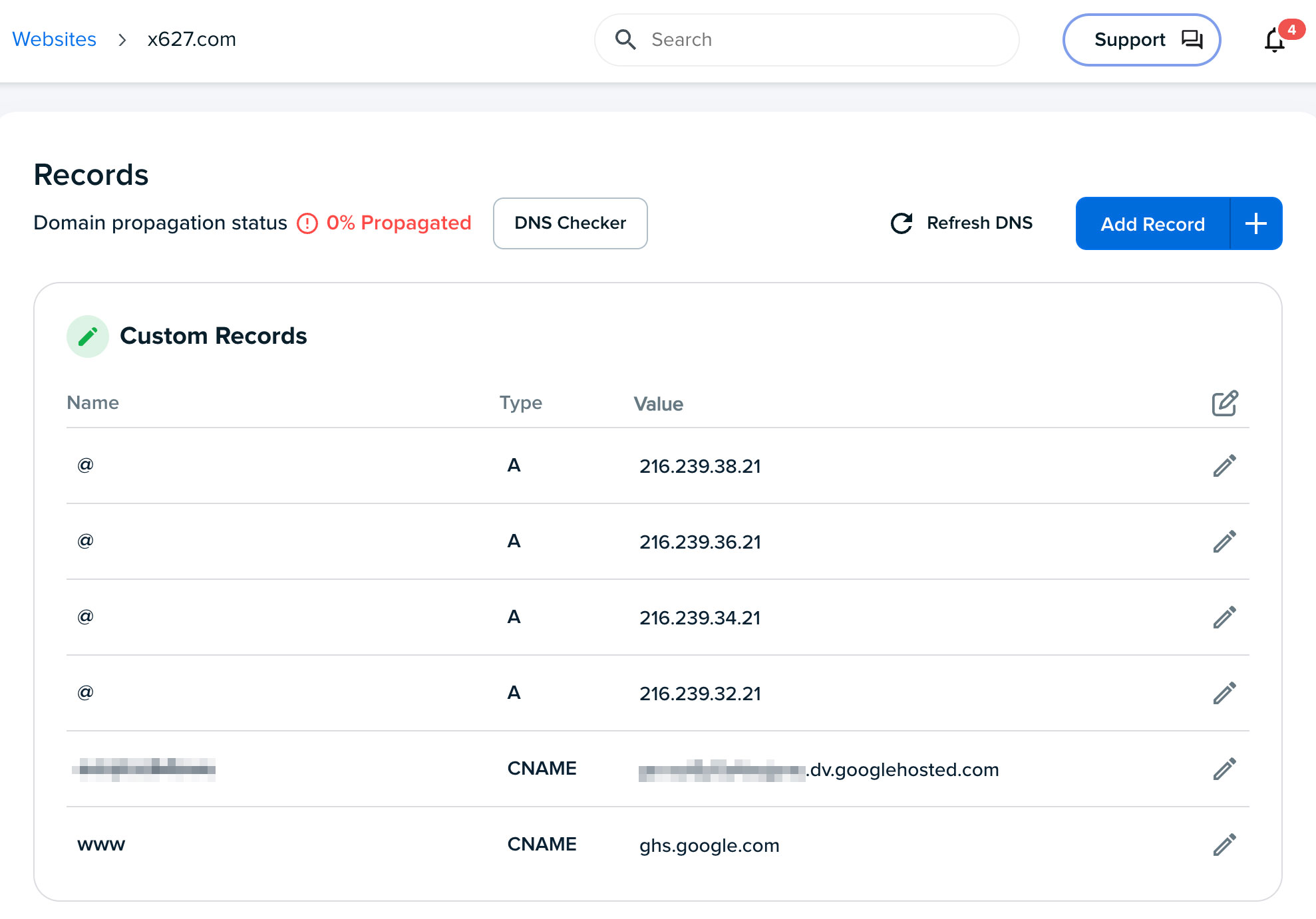Edit the www CNAME record pencil
The image size is (1316, 919).
(1224, 845)
